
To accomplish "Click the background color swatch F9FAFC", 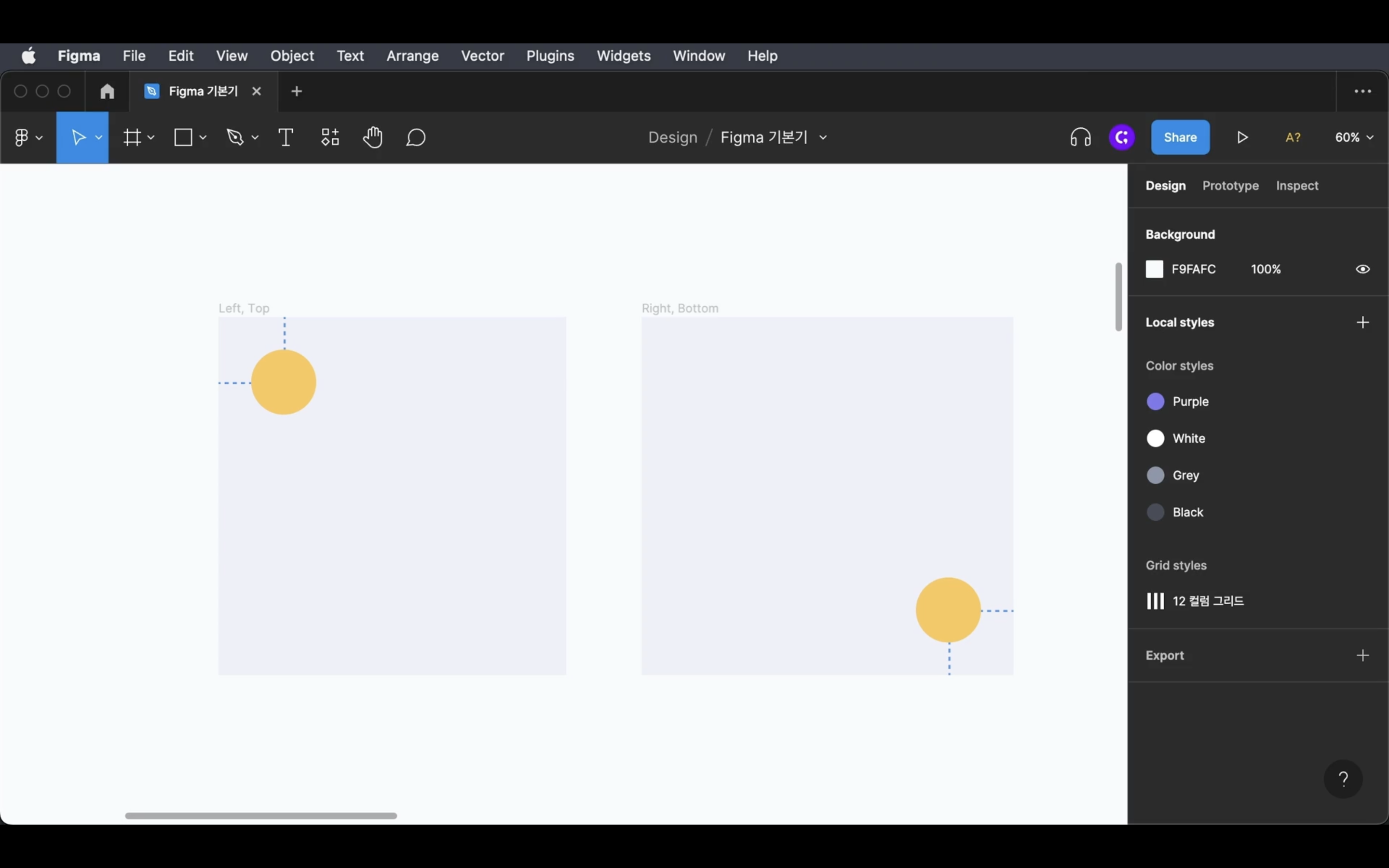I will tap(1154, 269).
